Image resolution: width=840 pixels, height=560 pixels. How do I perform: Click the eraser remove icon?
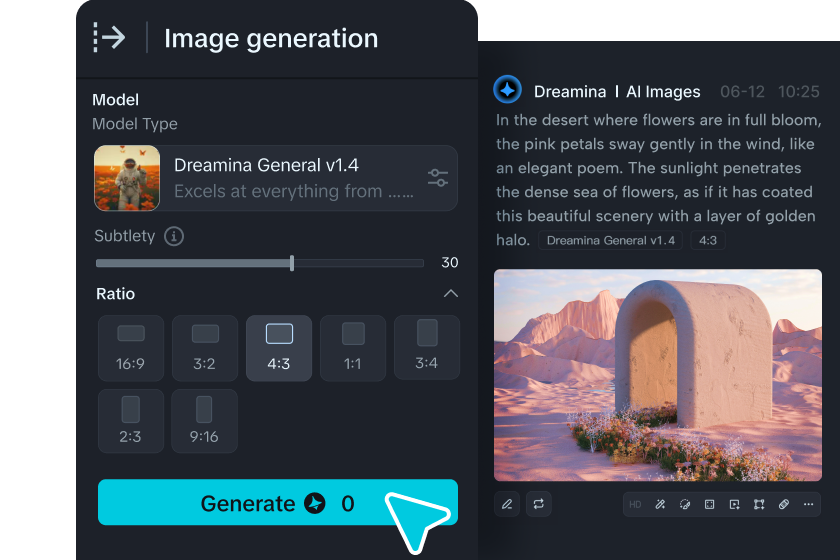784,504
